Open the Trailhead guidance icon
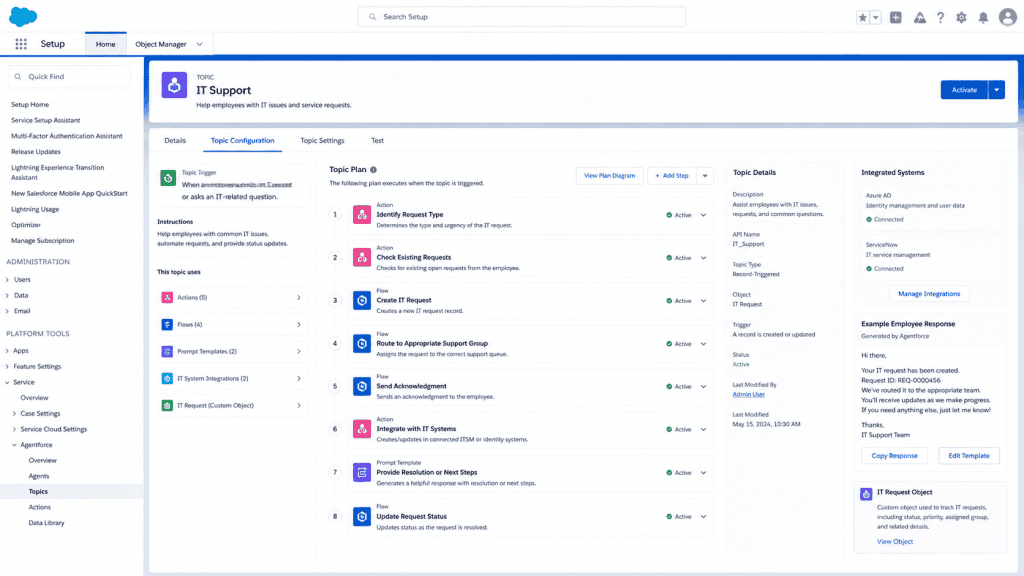This screenshot has width=1024, height=576. 920,18
